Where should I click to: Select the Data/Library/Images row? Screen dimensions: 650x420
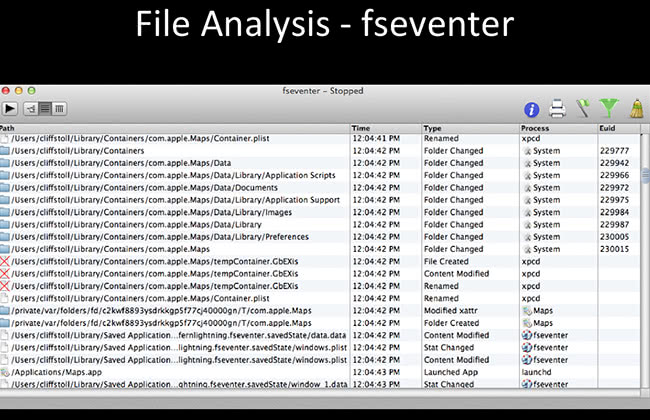click(320, 212)
